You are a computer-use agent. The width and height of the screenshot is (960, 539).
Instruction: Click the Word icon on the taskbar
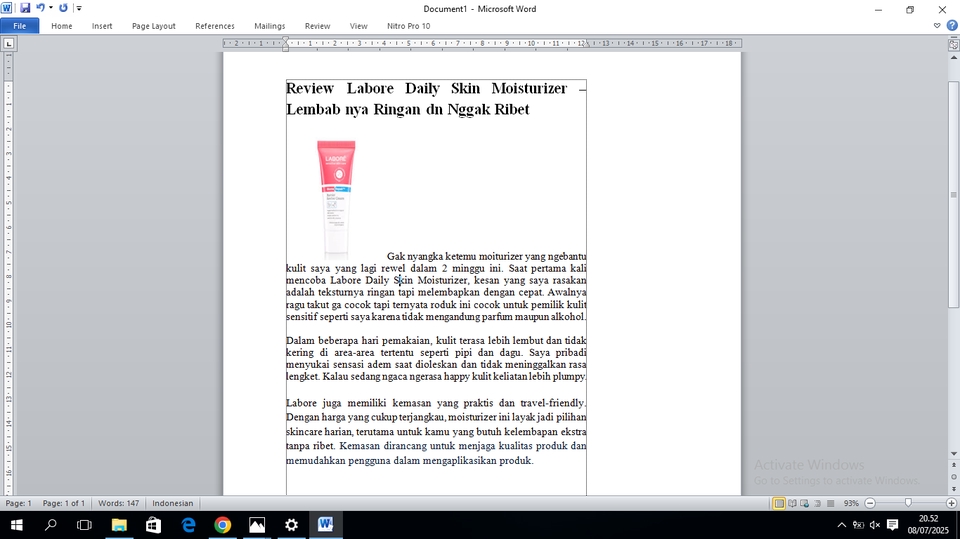pyautogui.click(x=326, y=525)
